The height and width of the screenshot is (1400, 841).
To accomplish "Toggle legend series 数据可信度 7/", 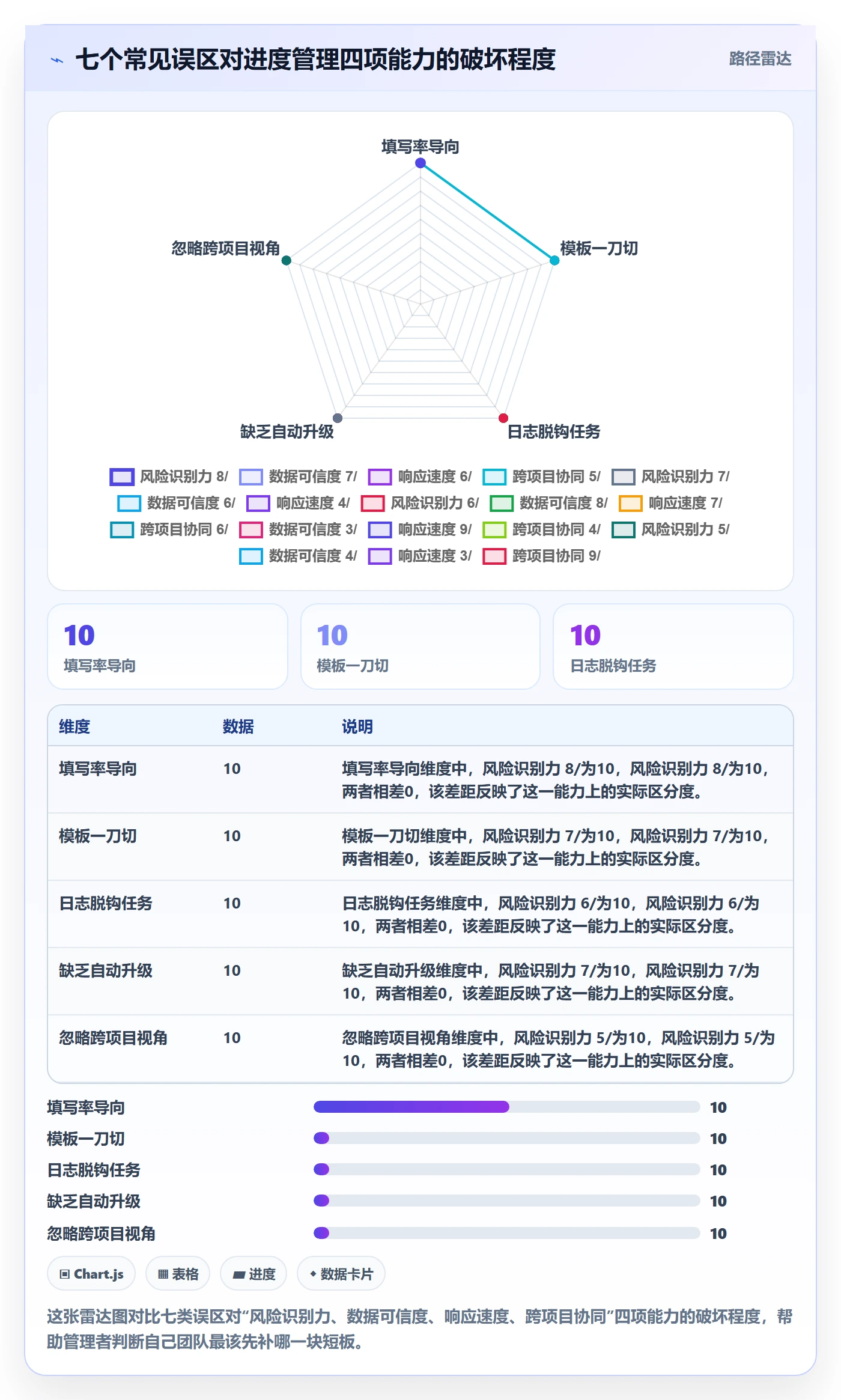I will (298, 476).
